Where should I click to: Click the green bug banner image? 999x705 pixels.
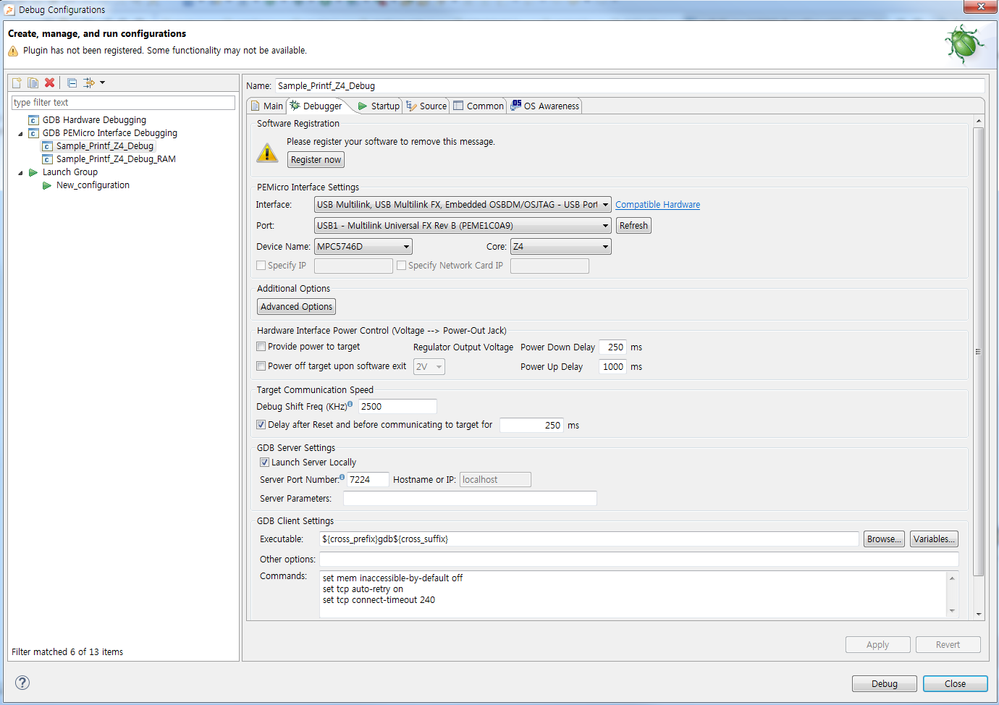[x=965, y=45]
